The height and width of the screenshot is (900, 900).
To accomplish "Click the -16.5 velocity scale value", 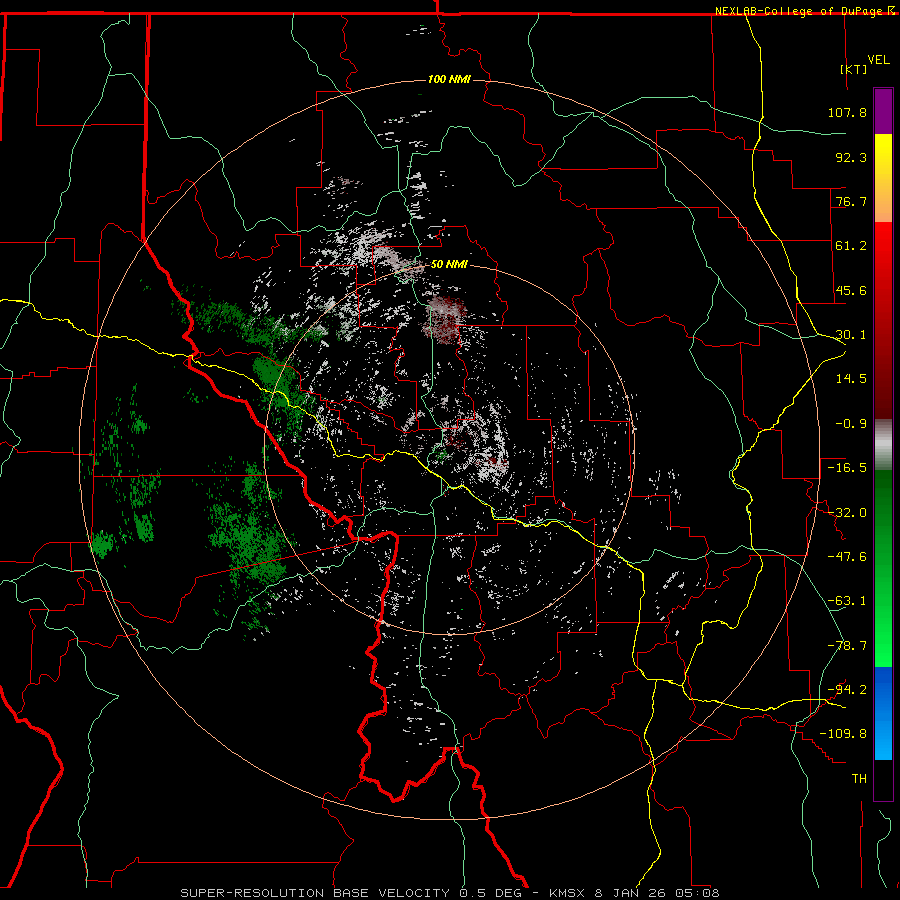I will coord(847,468).
